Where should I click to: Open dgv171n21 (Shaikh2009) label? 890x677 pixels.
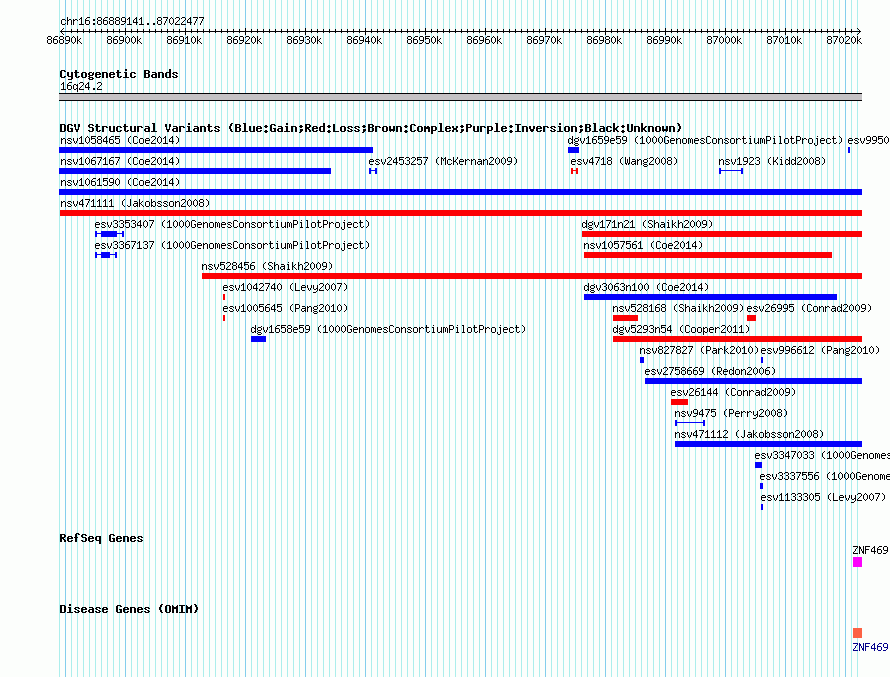[647, 224]
